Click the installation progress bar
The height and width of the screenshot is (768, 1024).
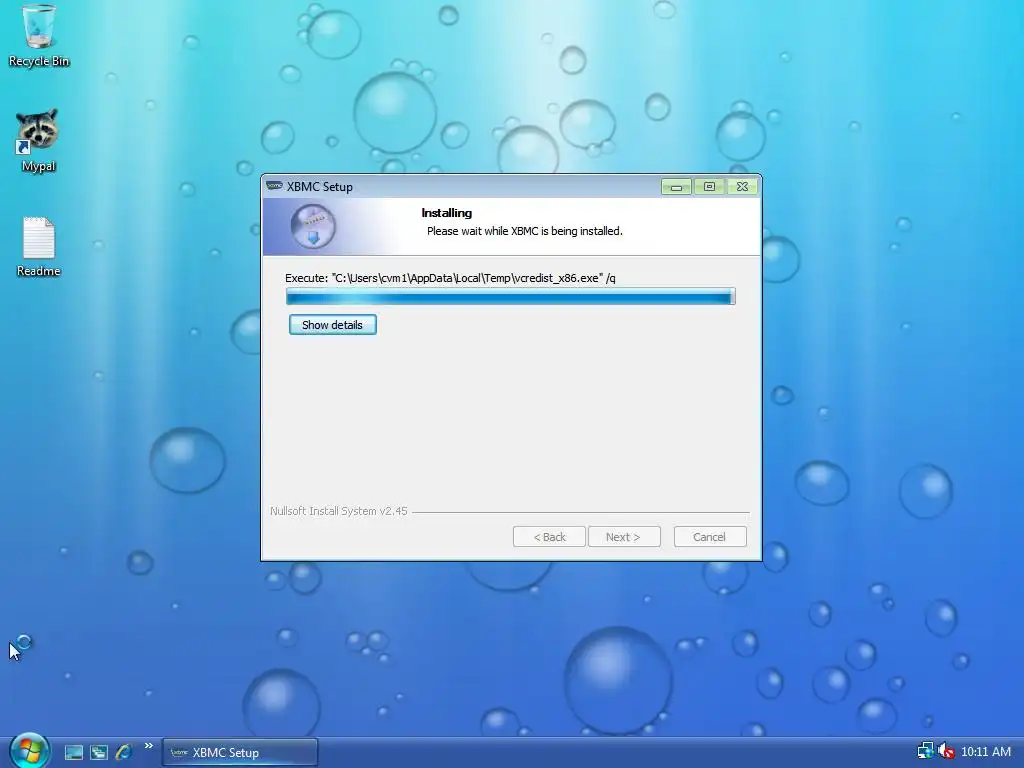pos(511,297)
